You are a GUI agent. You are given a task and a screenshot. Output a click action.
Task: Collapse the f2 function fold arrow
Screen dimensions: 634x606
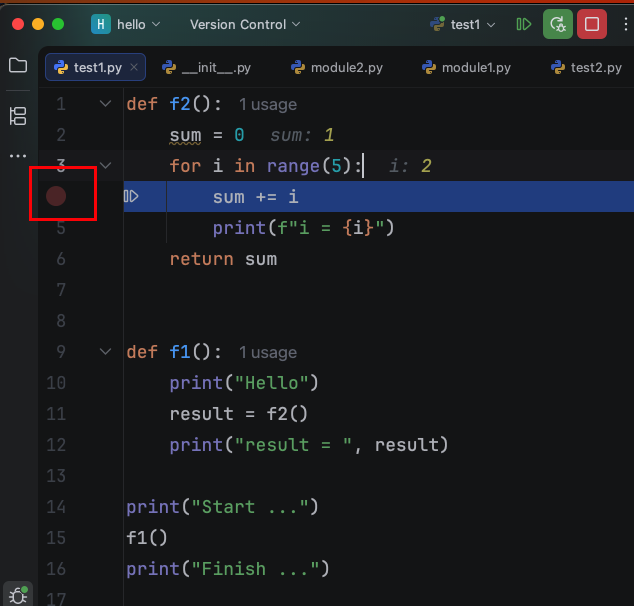[x=106, y=104]
